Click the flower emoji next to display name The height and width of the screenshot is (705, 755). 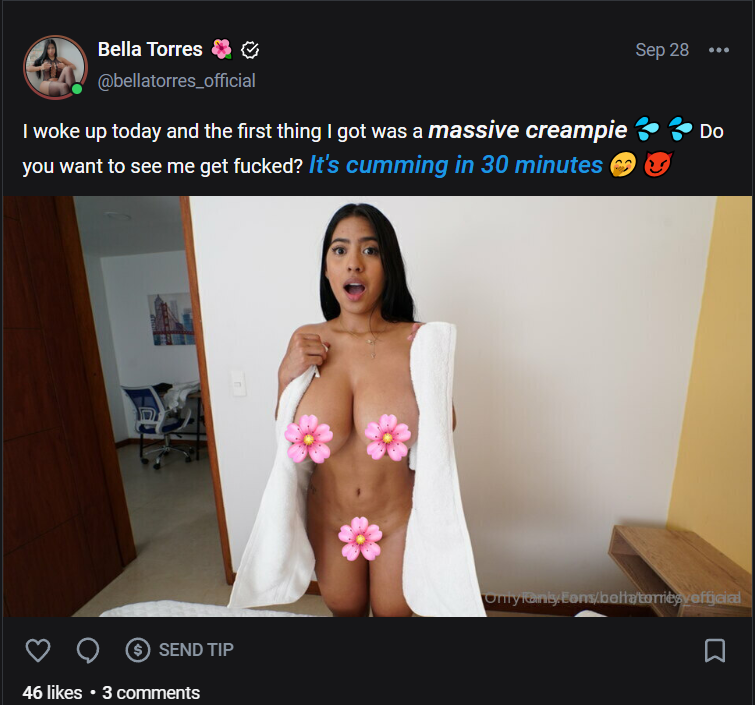click(x=222, y=49)
